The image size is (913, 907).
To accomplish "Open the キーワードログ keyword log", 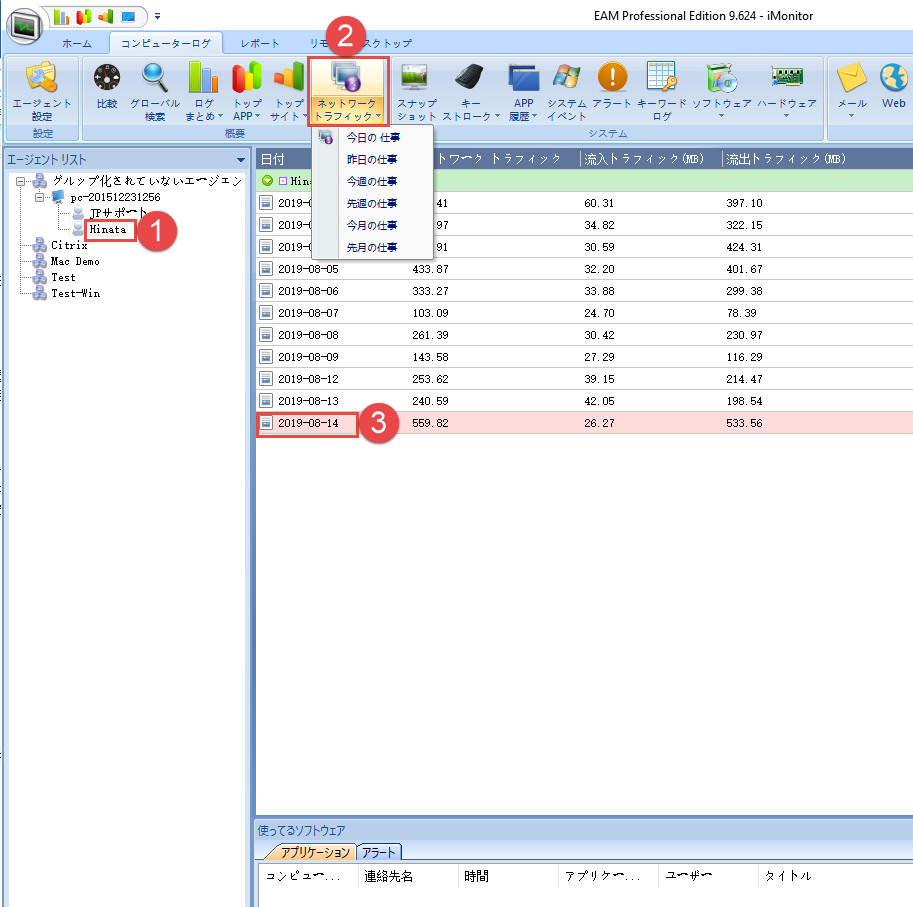I will (661, 91).
